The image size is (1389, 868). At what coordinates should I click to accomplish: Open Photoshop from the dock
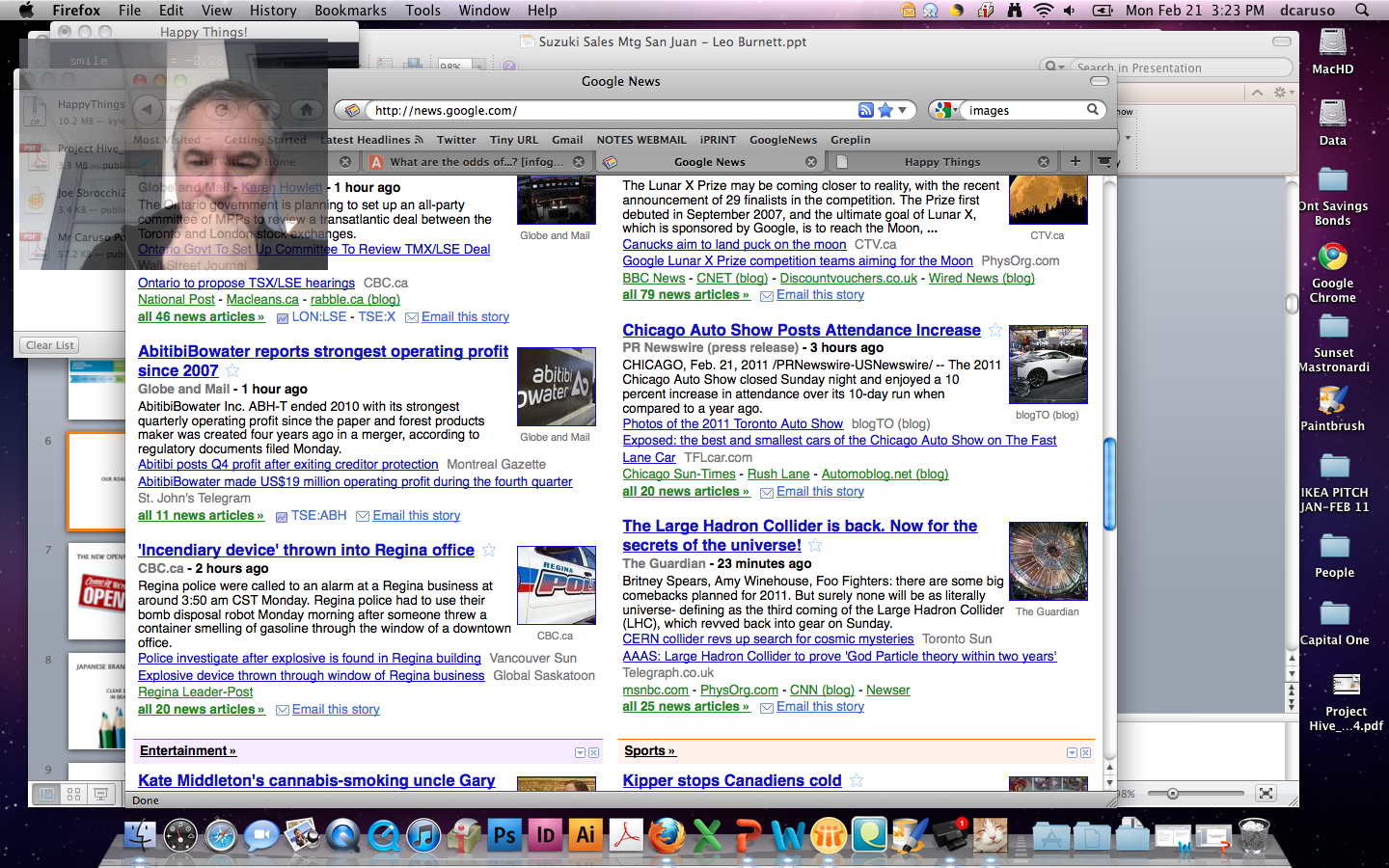point(504,835)
